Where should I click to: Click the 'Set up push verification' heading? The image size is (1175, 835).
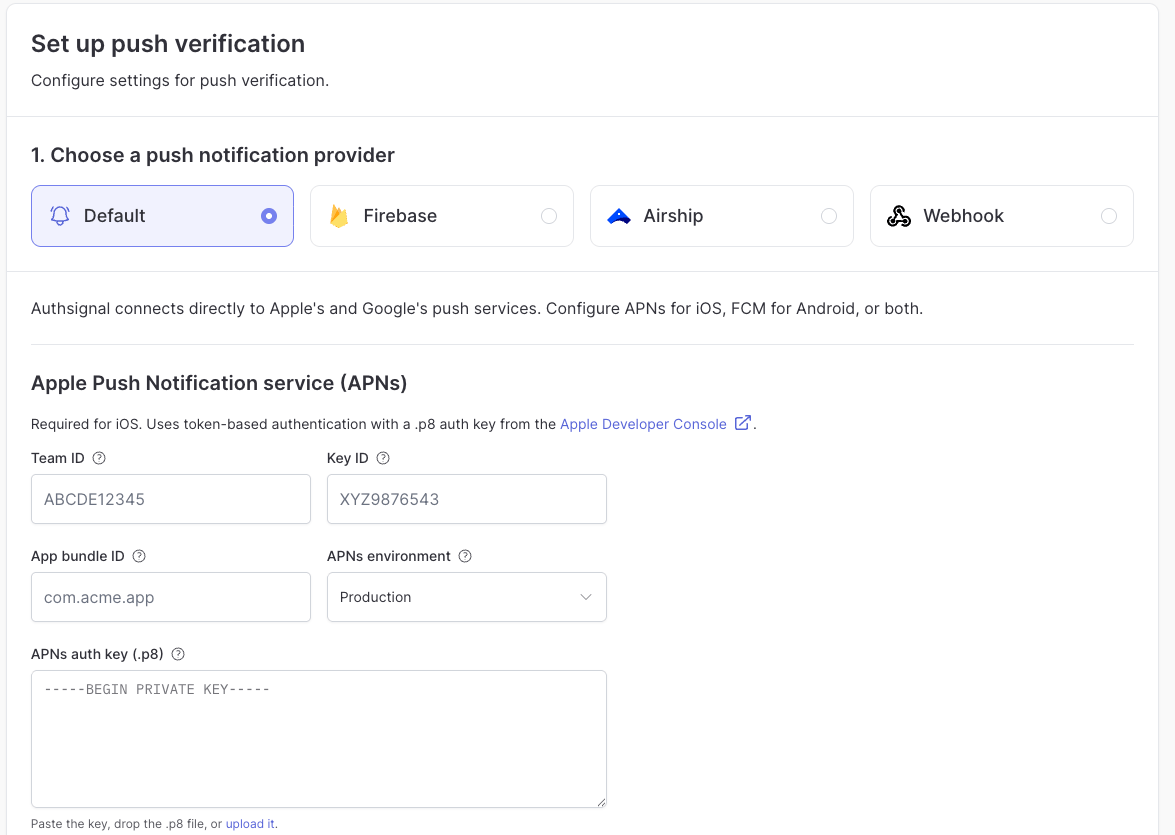click(x=168, y=43)
